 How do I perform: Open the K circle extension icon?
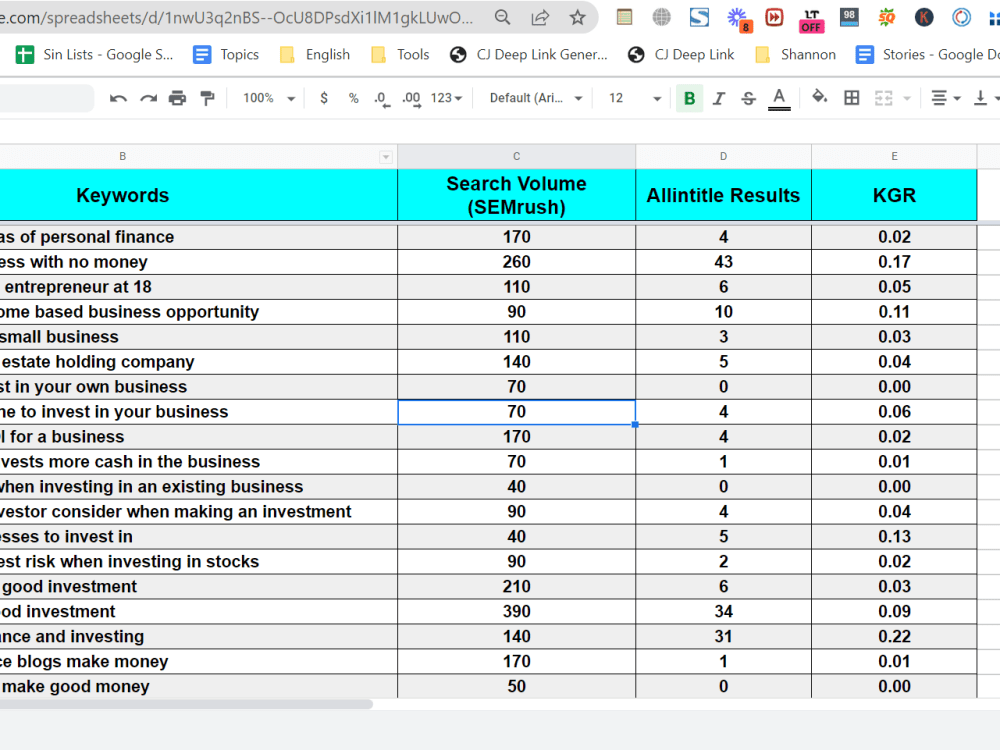pyautogui.click(x=924, y=17)
